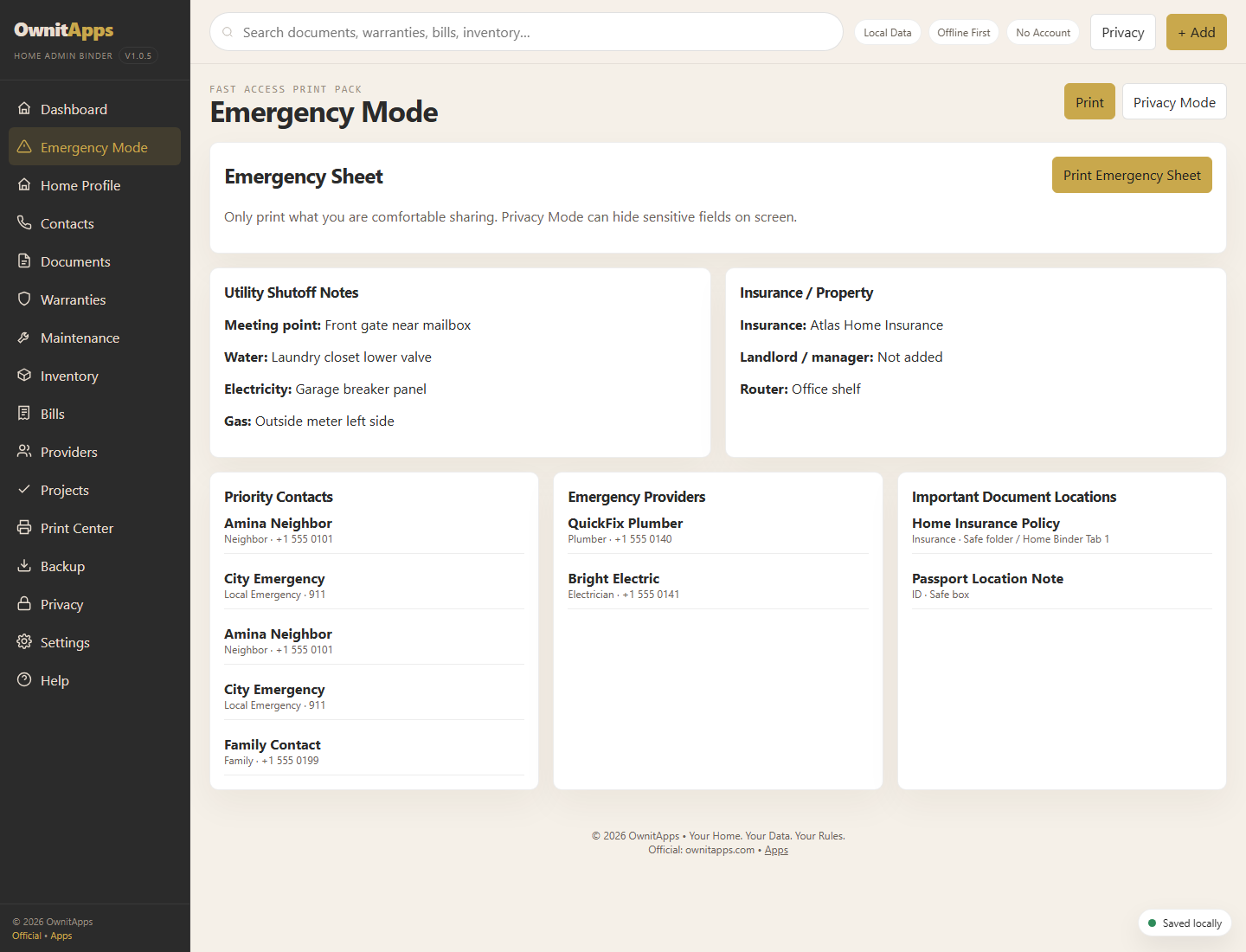The image size is (1246, 952).
Task: Click the No Account badge
Action: click(1043, 32)
